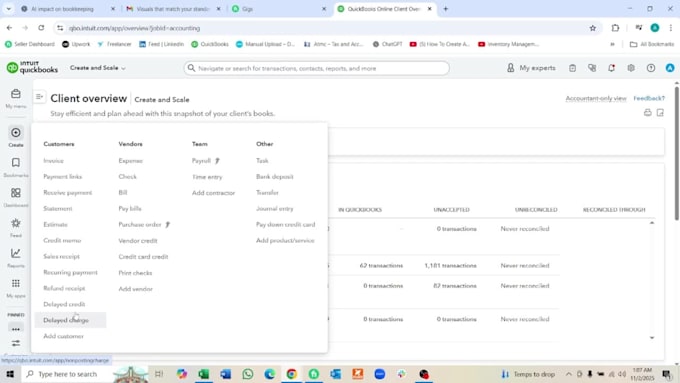Click the print icon on Client overview

click(647, 113)
